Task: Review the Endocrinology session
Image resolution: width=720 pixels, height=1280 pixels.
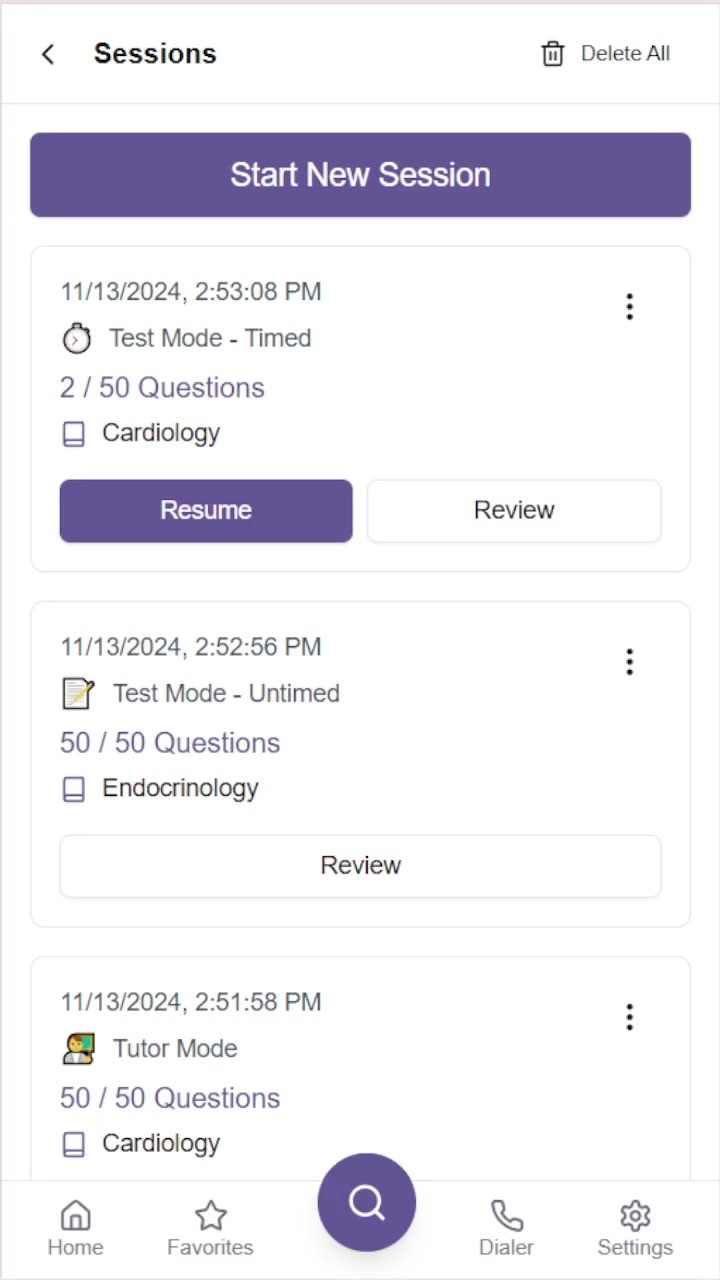Action: (360, 866)
